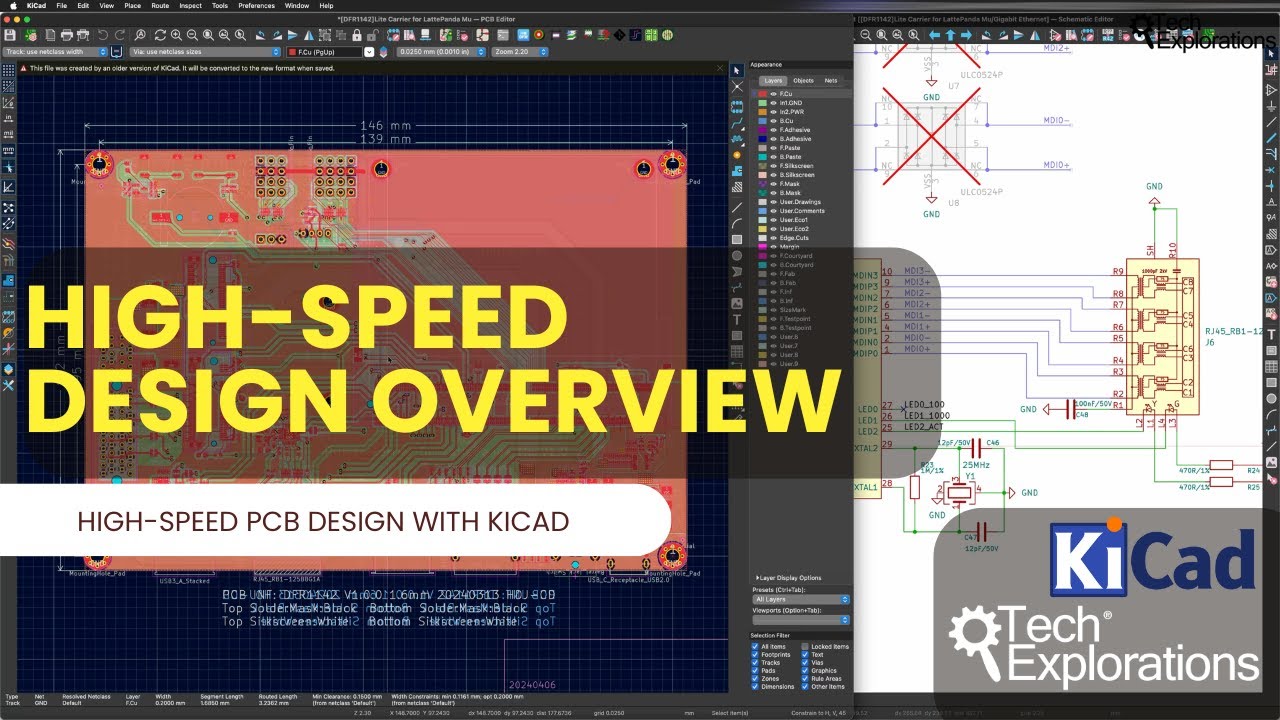Toggle visibility eye for B.Cu layer

click(773, 120)
